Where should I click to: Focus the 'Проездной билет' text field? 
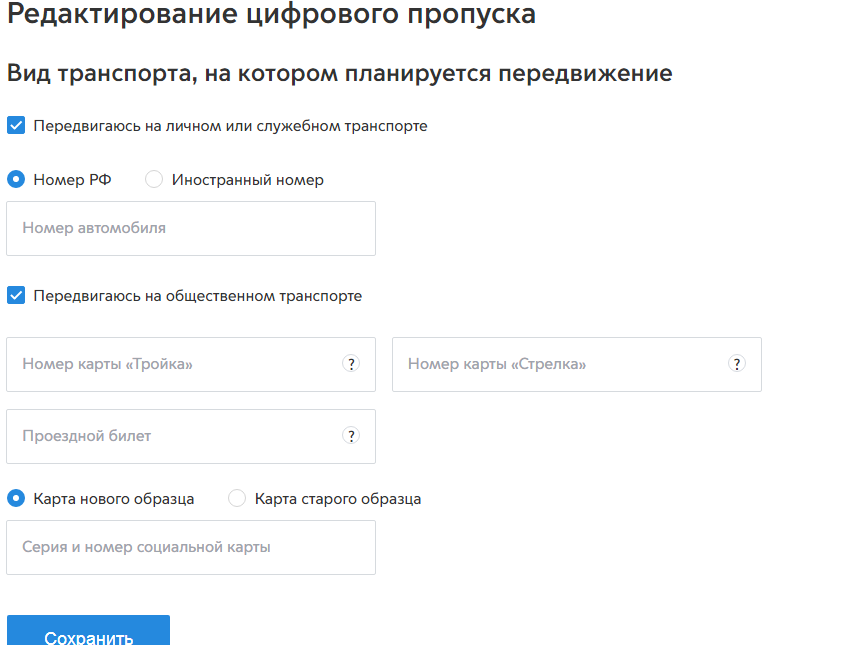(170, 436)
